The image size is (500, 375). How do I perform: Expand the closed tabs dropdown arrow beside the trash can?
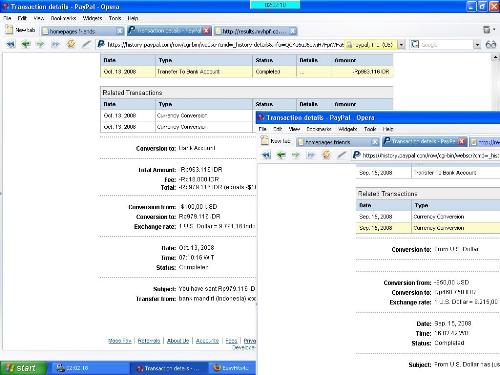tap(494, 30)
